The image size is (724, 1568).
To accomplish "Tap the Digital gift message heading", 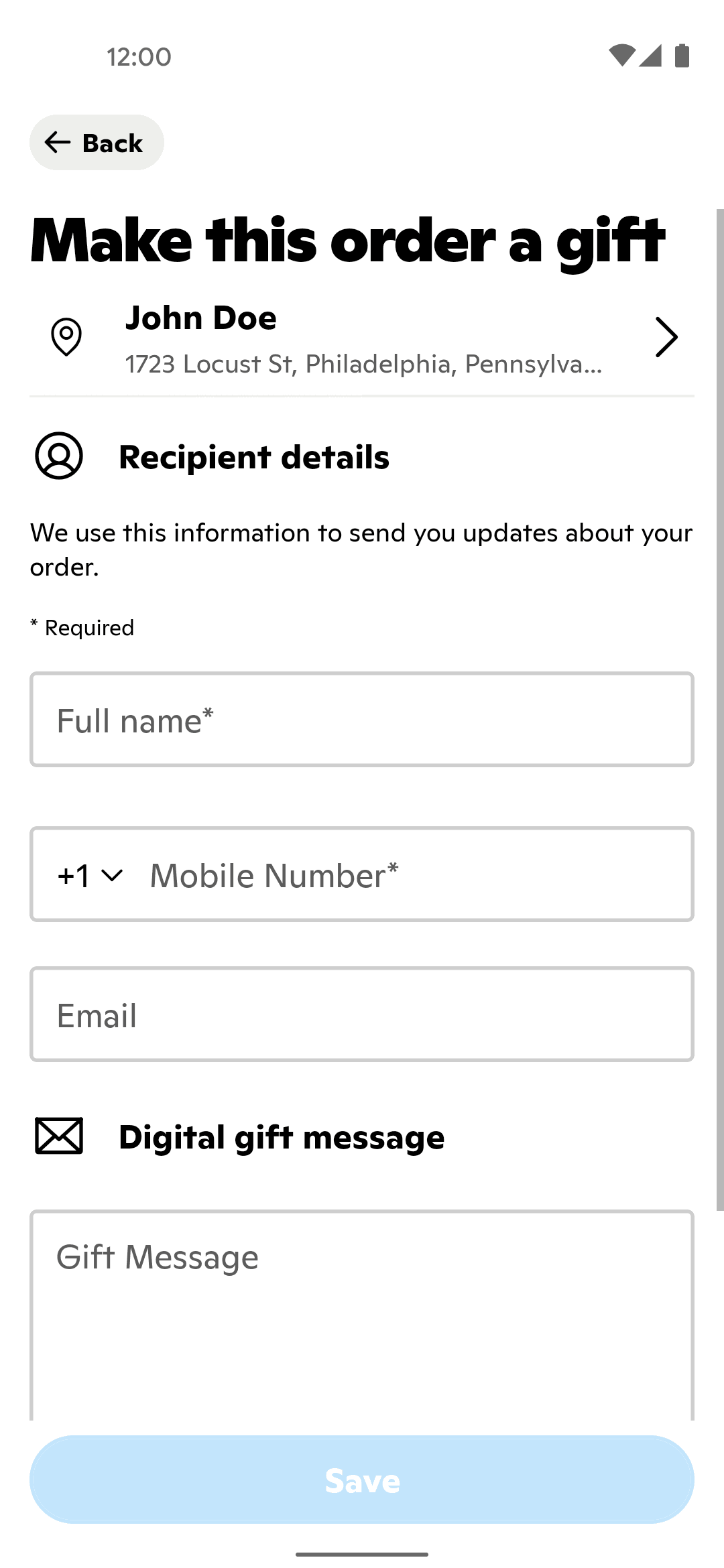I will pos(282,1137).
